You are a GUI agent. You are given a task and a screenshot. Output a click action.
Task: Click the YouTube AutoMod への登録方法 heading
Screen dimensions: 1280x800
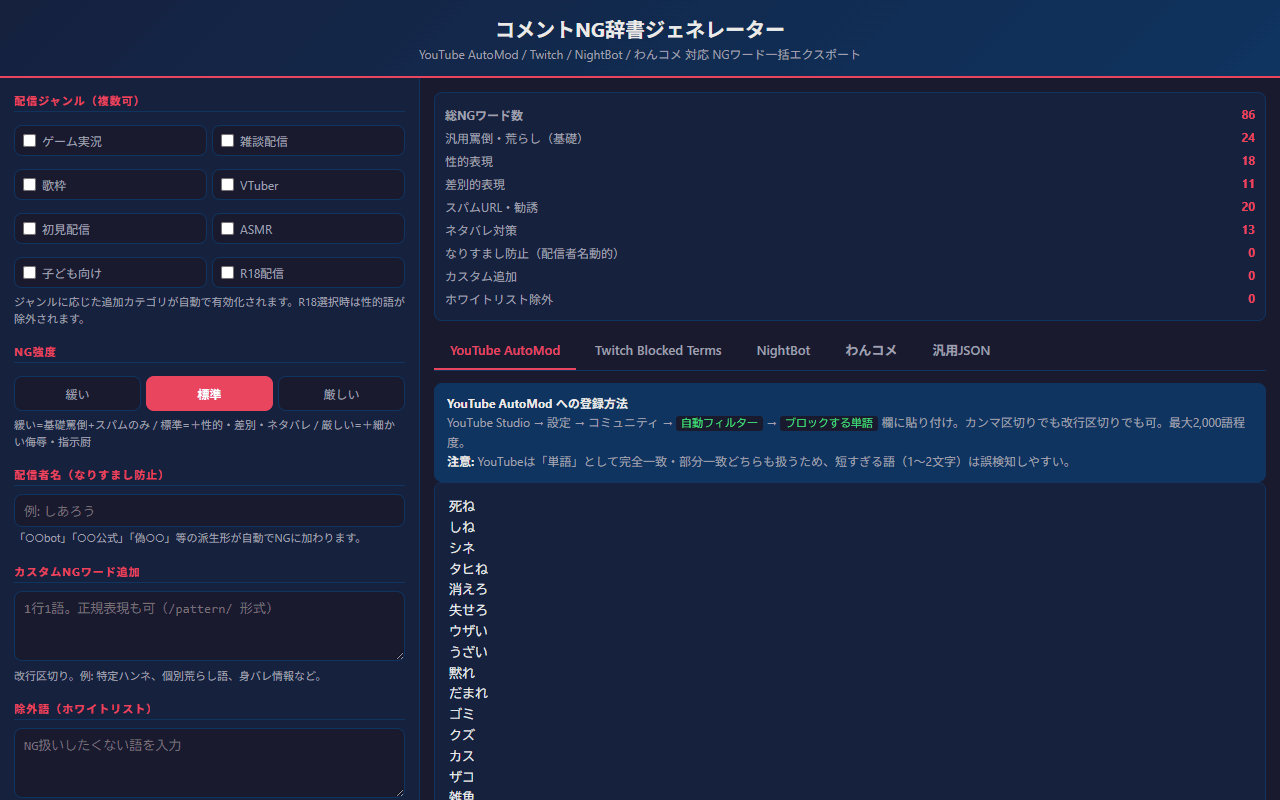537,404
